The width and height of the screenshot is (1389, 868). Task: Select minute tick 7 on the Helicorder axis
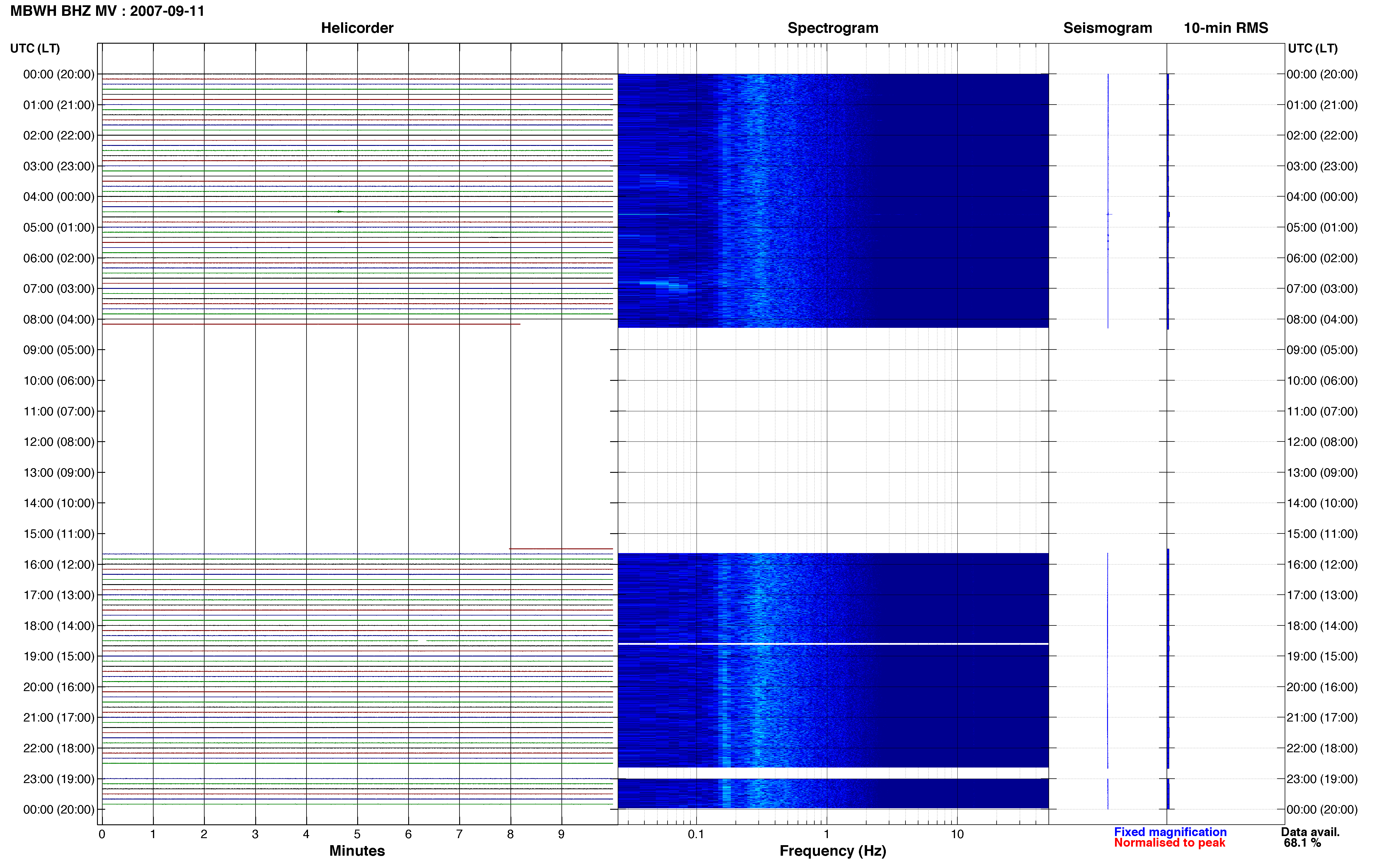(x=459, y=834)
